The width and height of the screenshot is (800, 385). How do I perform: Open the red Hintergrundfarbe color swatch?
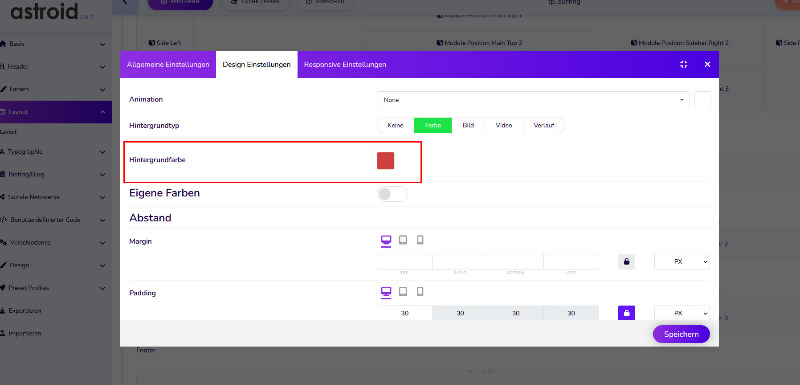tap(385, 160)
